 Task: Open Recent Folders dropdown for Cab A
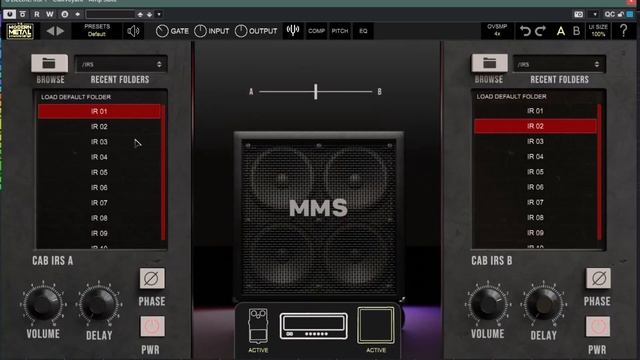coord(121,64)
